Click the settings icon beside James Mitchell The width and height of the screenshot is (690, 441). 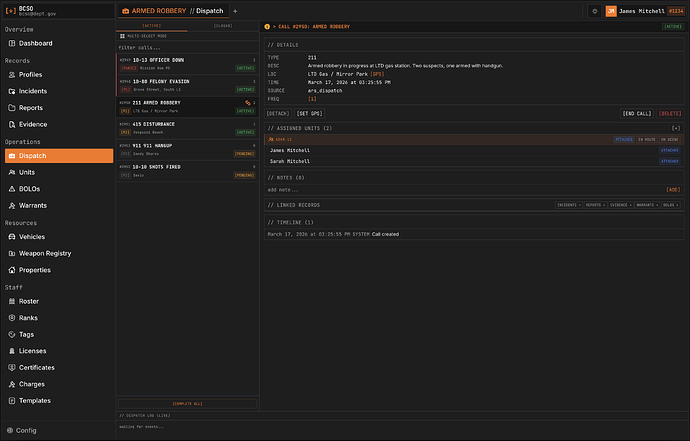tap(595, 11)
